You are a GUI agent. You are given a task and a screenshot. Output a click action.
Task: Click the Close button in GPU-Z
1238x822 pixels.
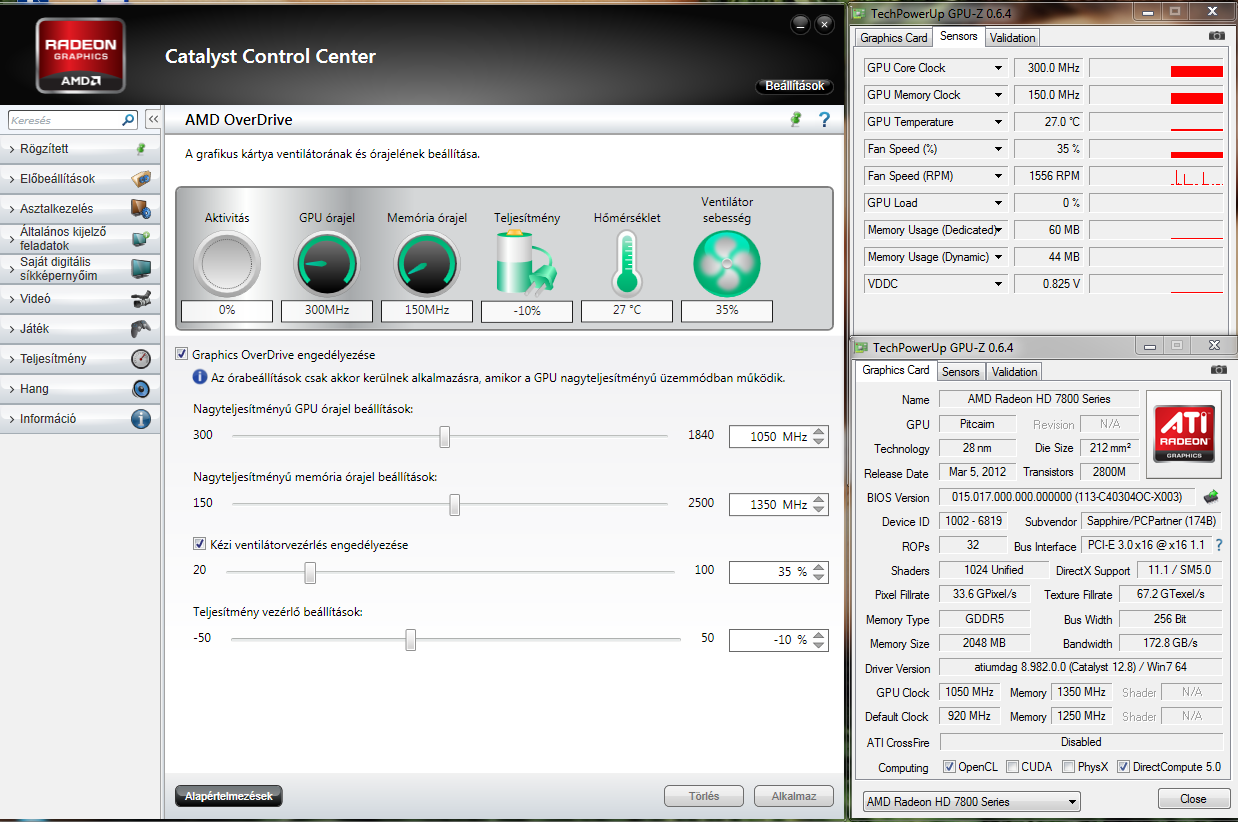tap(1193, 799)
